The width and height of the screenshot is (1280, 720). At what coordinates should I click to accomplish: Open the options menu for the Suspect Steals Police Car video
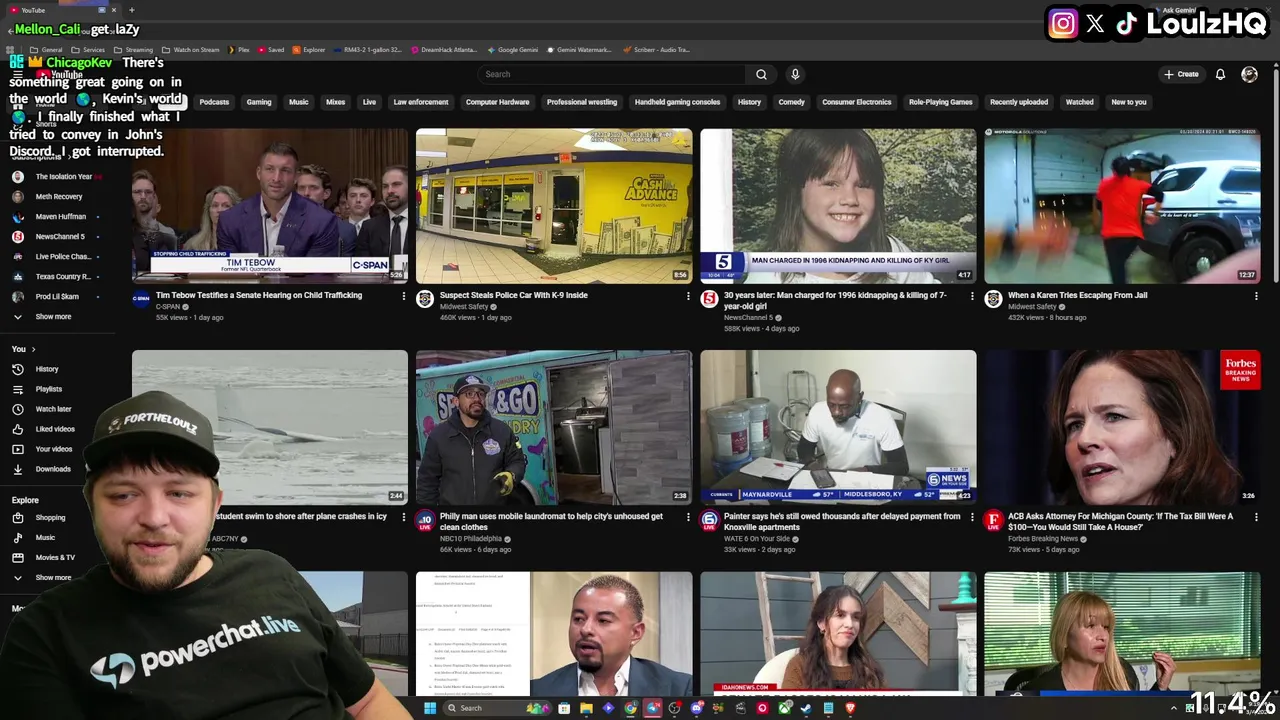point(688,296)
